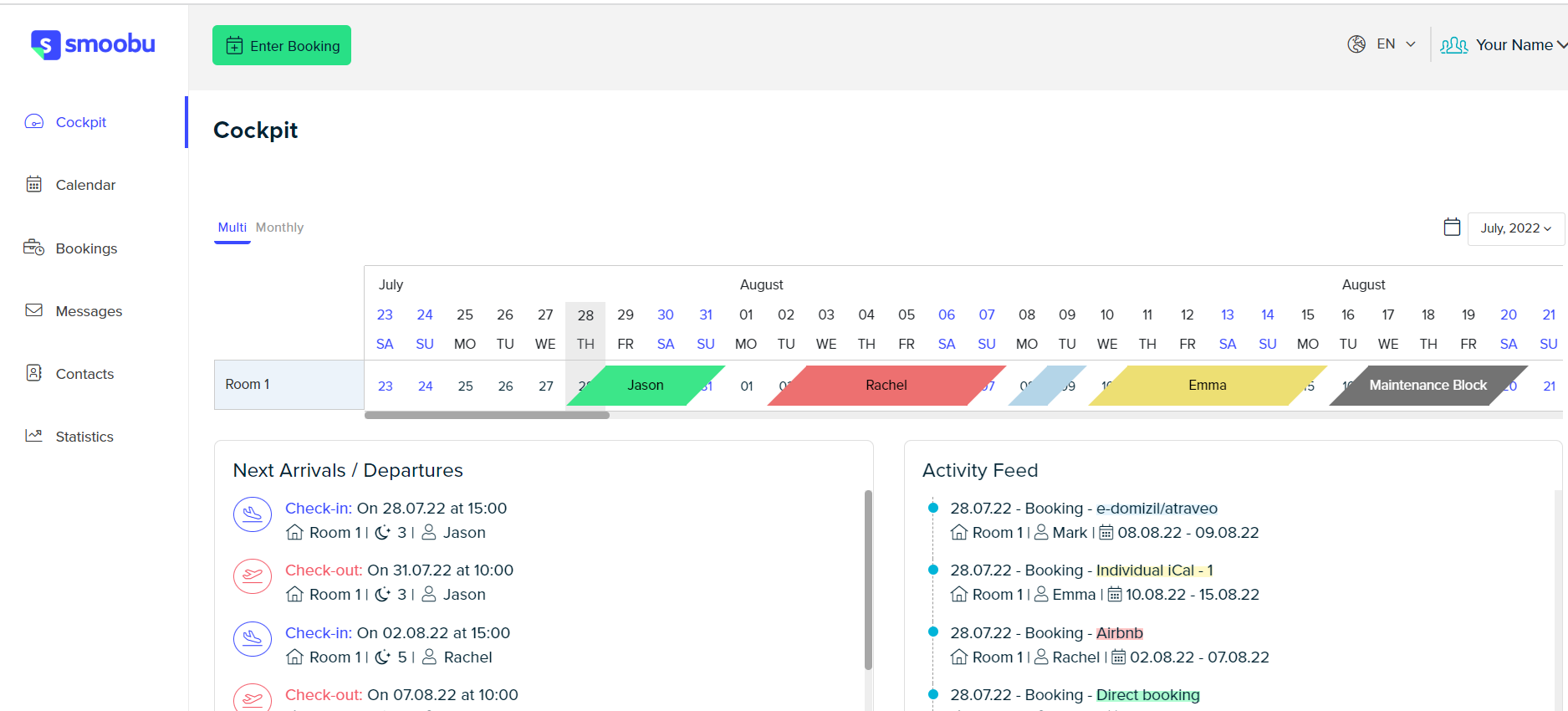Open the Airbnb booking link

tap(1119, 633)
